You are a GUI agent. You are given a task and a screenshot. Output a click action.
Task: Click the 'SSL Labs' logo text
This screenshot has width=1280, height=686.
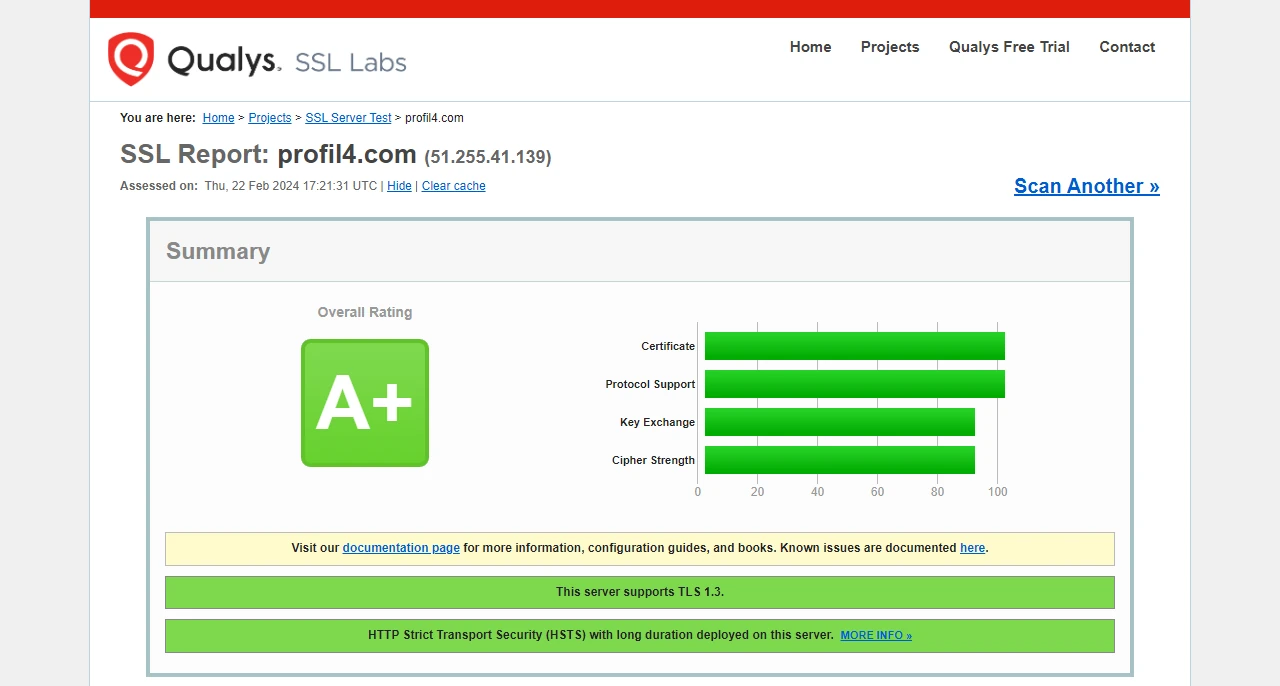351,63
